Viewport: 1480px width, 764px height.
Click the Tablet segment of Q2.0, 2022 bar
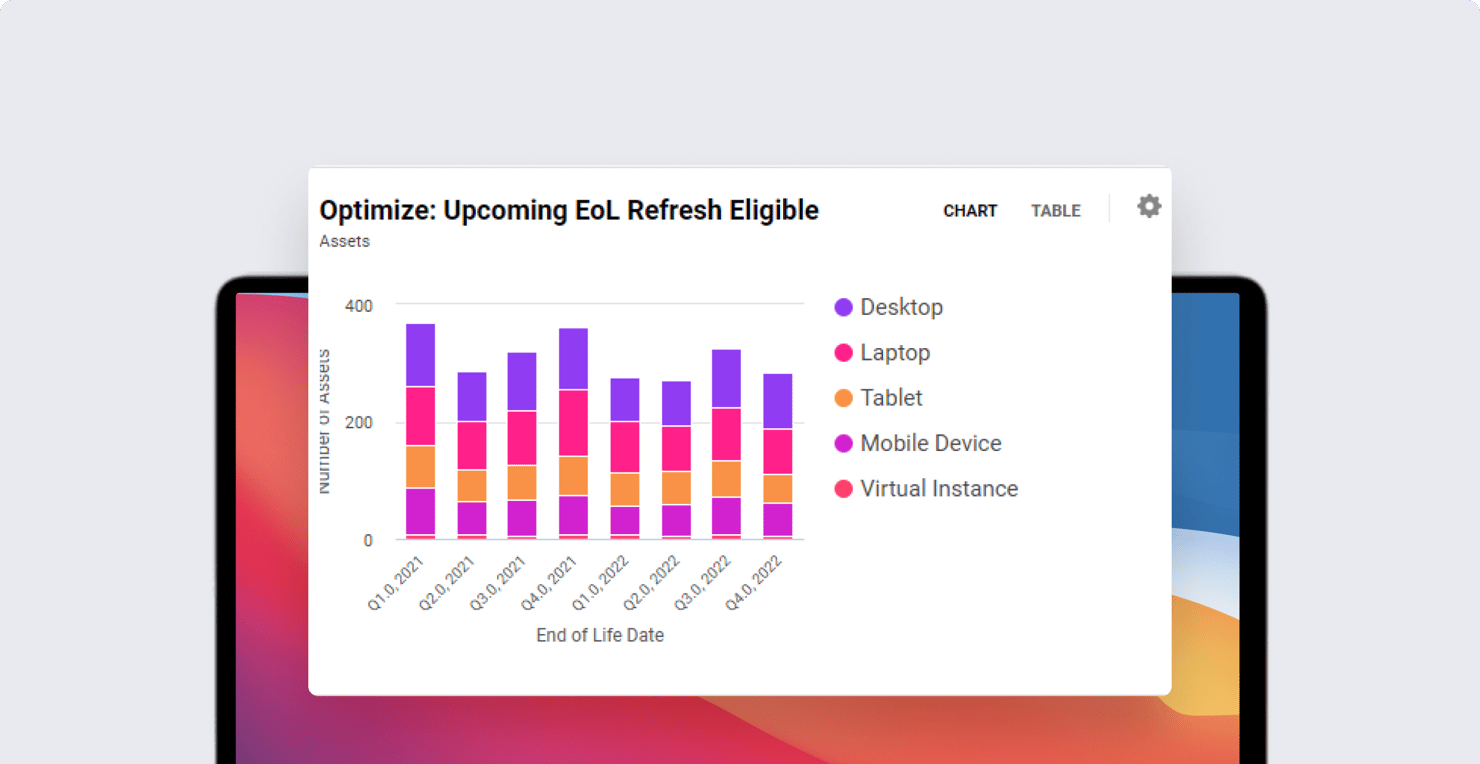(x=675, y=488)
